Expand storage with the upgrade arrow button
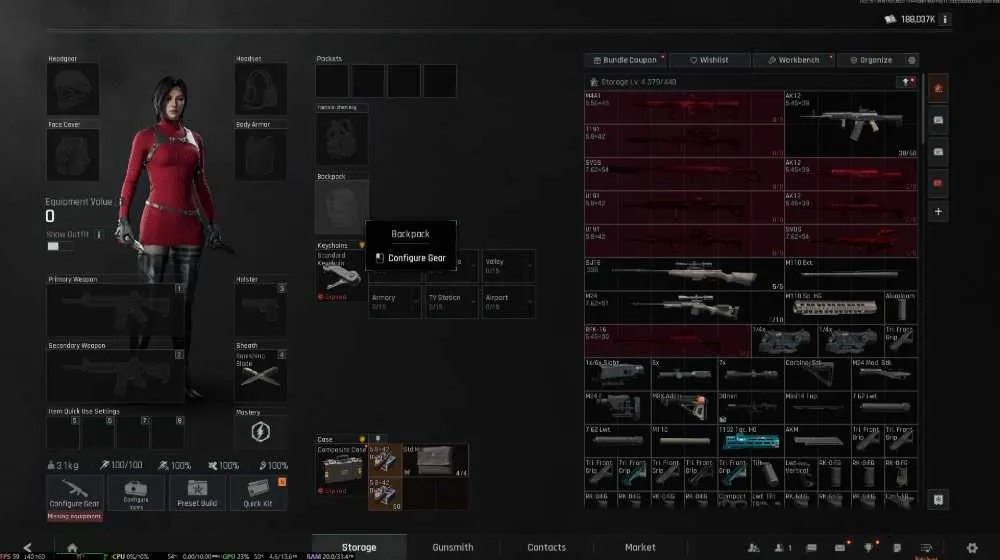This screenshot has height=560, width=1000. (x=907, y=82)
